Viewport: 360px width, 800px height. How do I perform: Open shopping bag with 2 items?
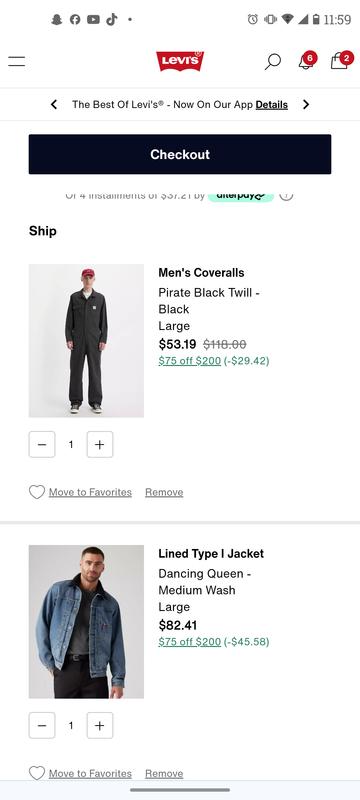(x=341, y=61)
